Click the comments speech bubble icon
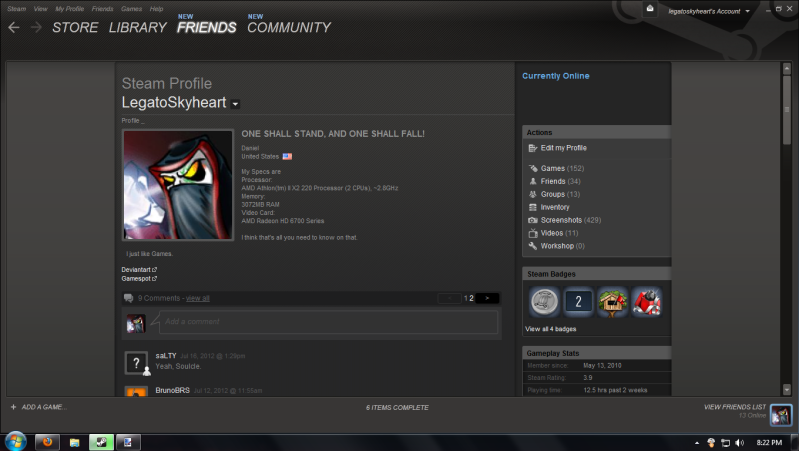 (128, 298)
